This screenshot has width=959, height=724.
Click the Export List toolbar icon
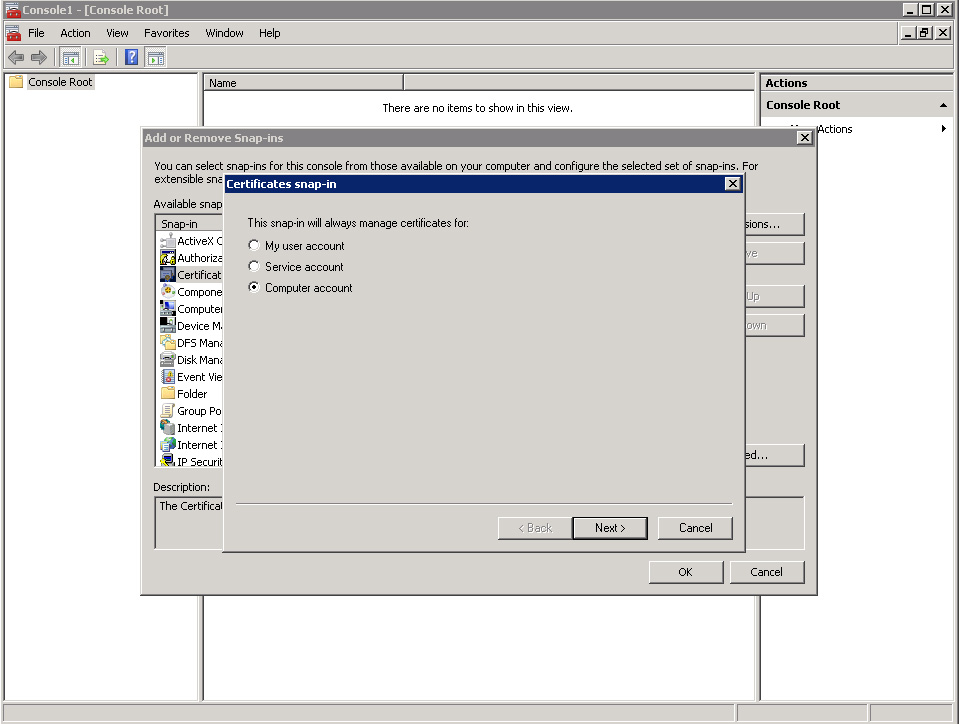(x=101, y=57)
